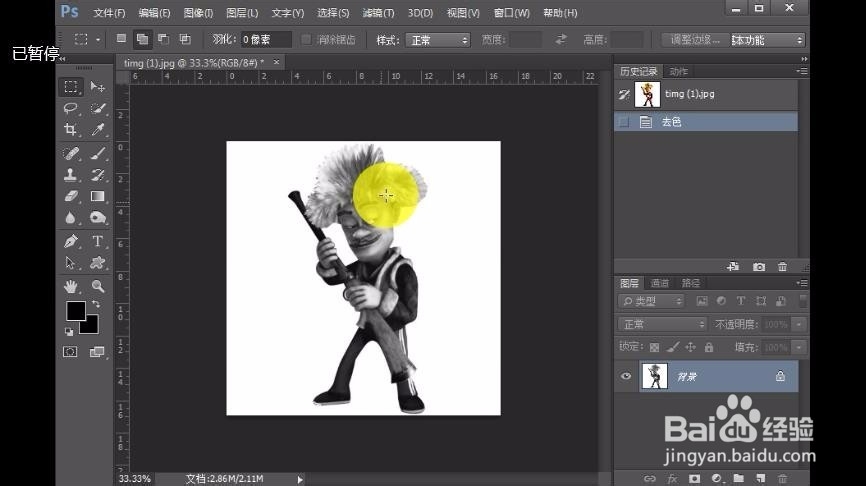Open status bar info arrow

tap(300, 479)
